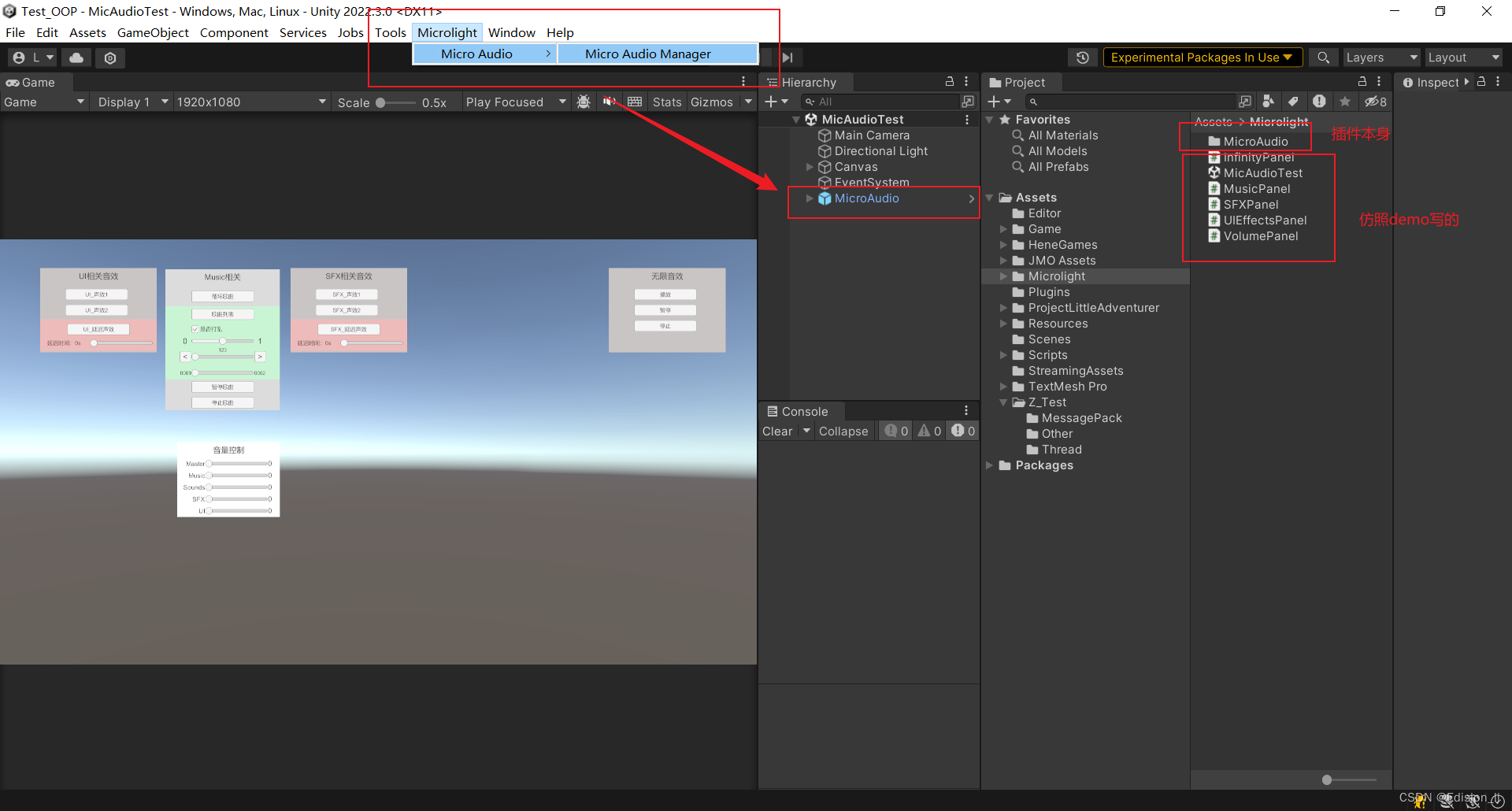This screenshot has height=811, width=1512.
Task: Open the Editor settings gear icon
Action: (x=109, y=57)
